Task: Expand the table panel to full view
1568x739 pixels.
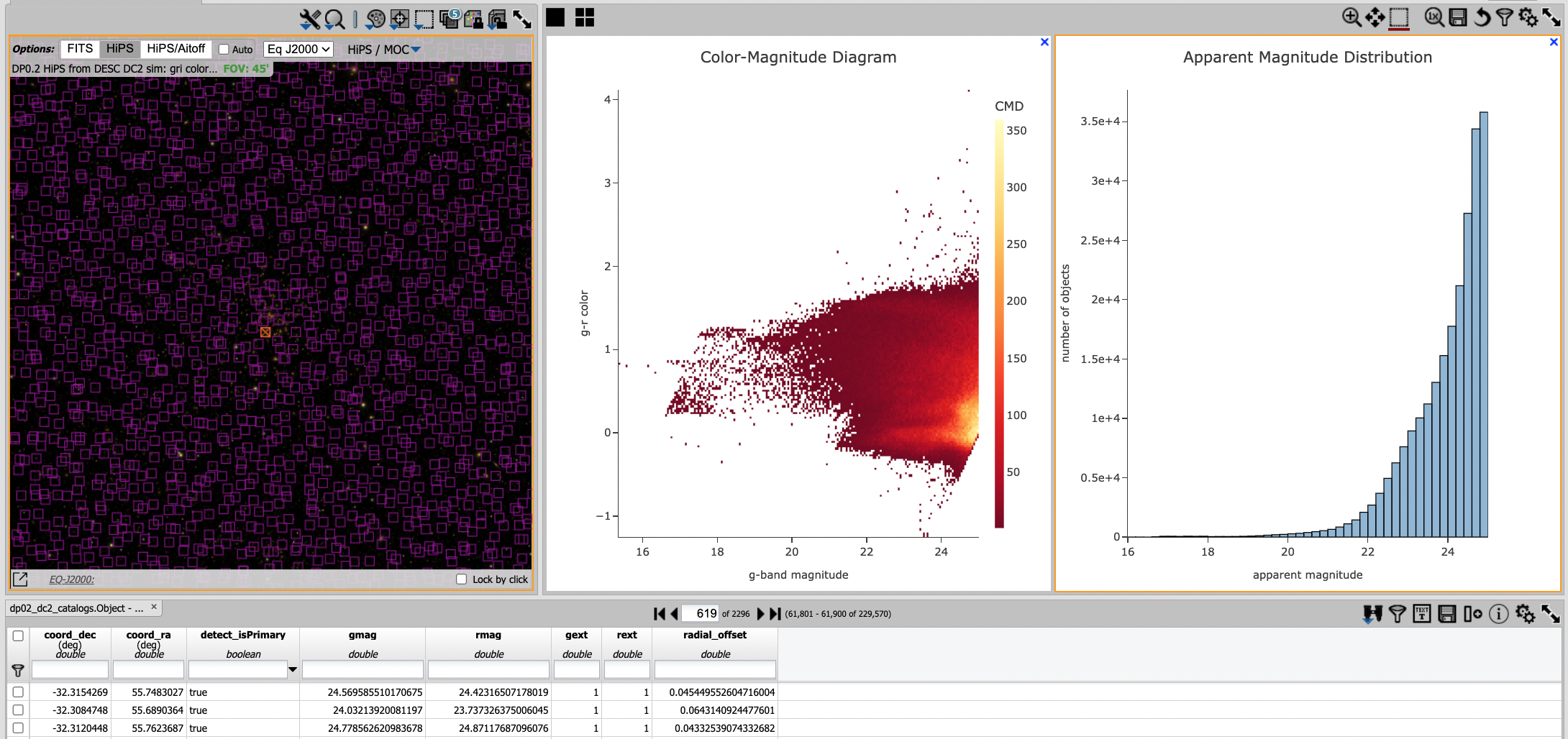Action: click(1551, 614)
